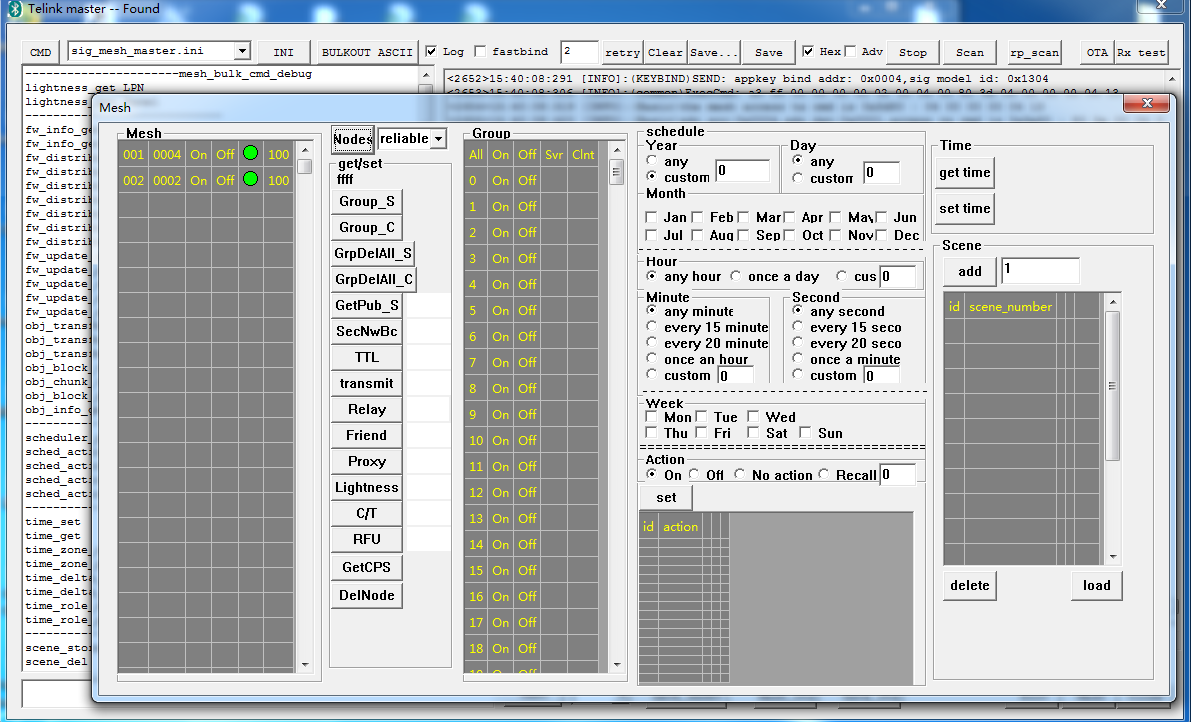
Task: Click the get time button
Action: click(965, 173)
